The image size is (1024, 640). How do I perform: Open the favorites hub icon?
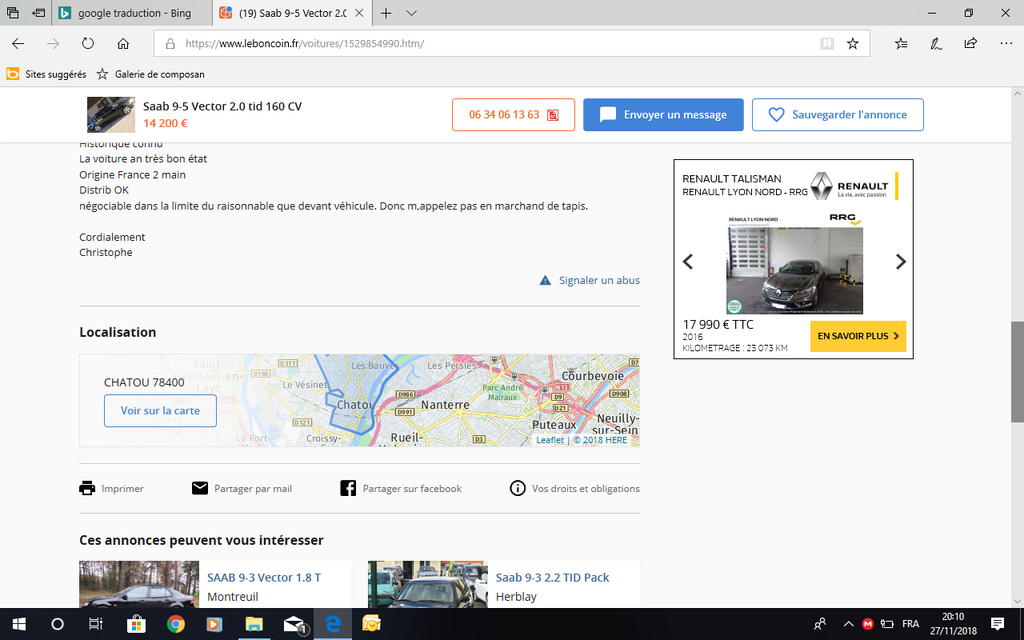901,44
